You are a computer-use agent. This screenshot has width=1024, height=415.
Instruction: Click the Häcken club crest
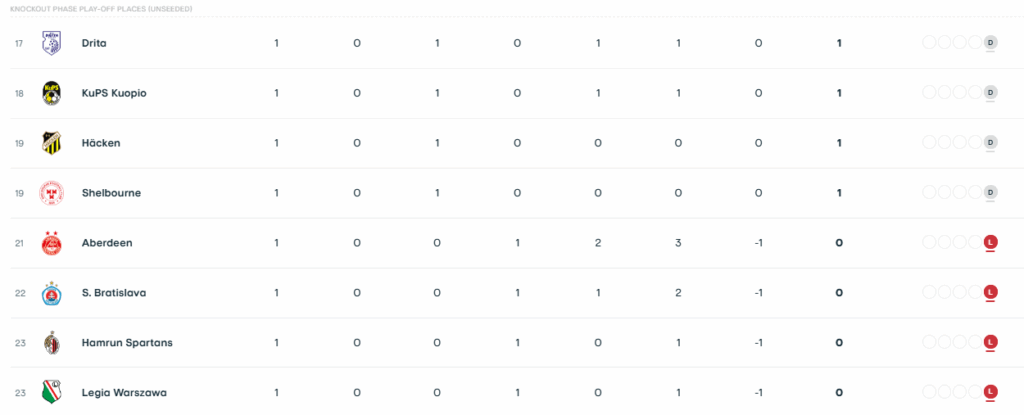[x=51, y=143]
